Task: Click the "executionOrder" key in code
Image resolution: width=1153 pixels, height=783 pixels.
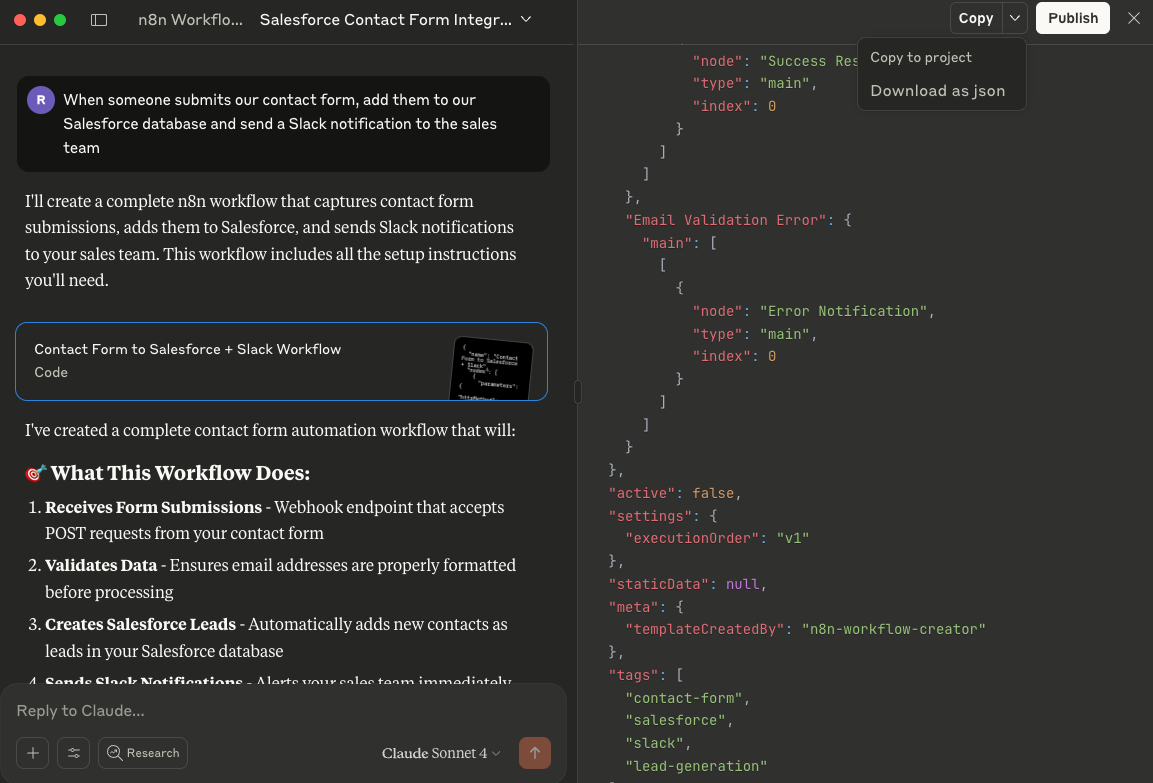Action: coord(692,538)
